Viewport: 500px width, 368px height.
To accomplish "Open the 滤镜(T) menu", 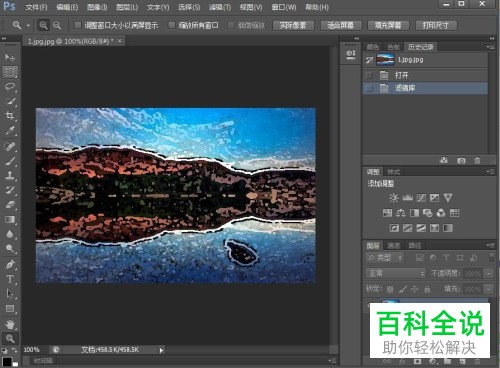I will (x=220, y=7).
